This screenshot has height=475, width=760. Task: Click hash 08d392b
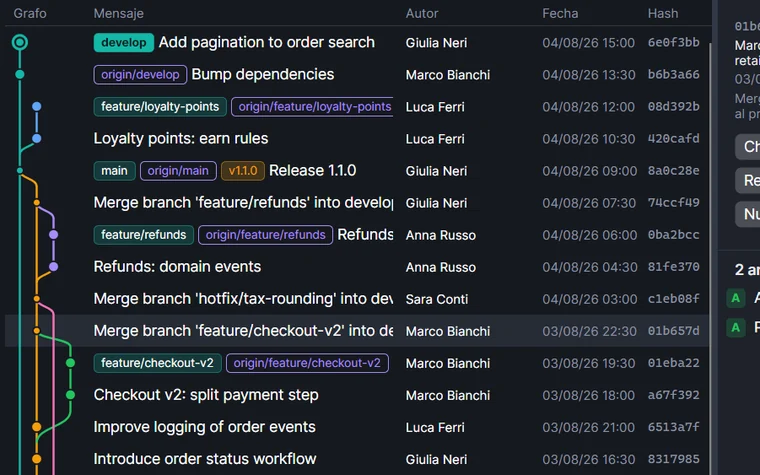(674, 107)
